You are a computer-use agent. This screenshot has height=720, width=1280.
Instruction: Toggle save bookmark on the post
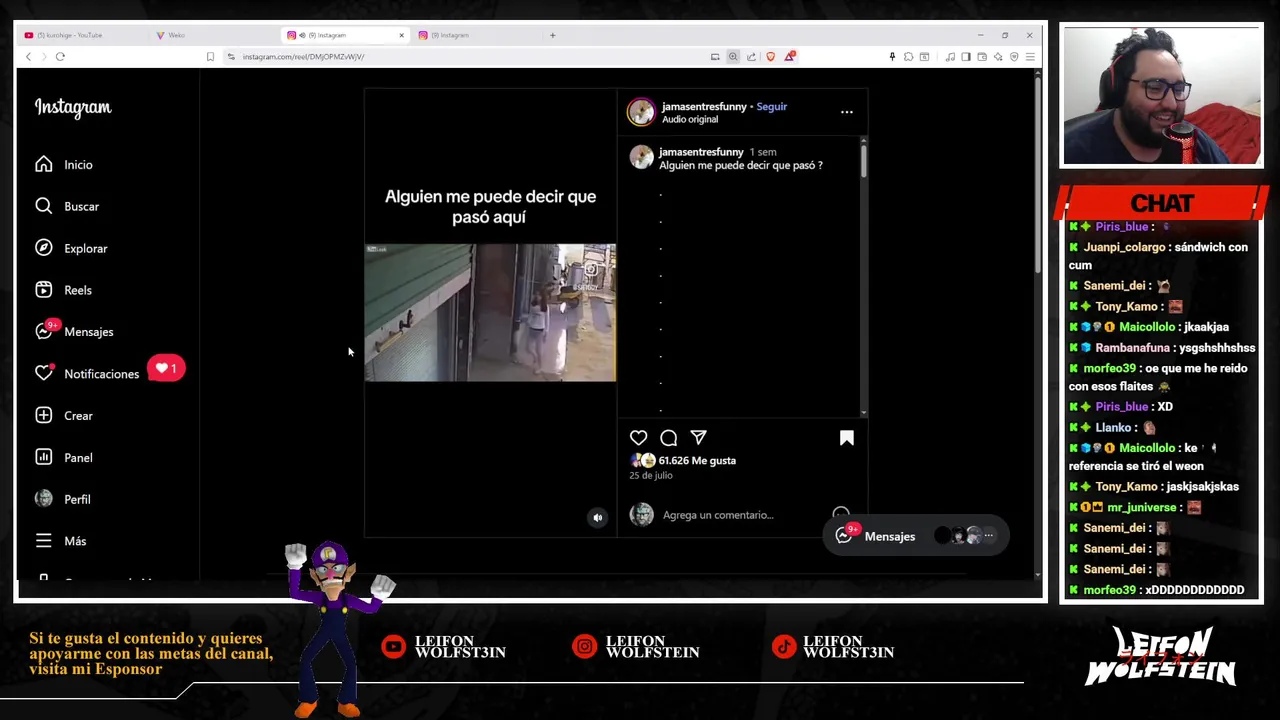847,438
